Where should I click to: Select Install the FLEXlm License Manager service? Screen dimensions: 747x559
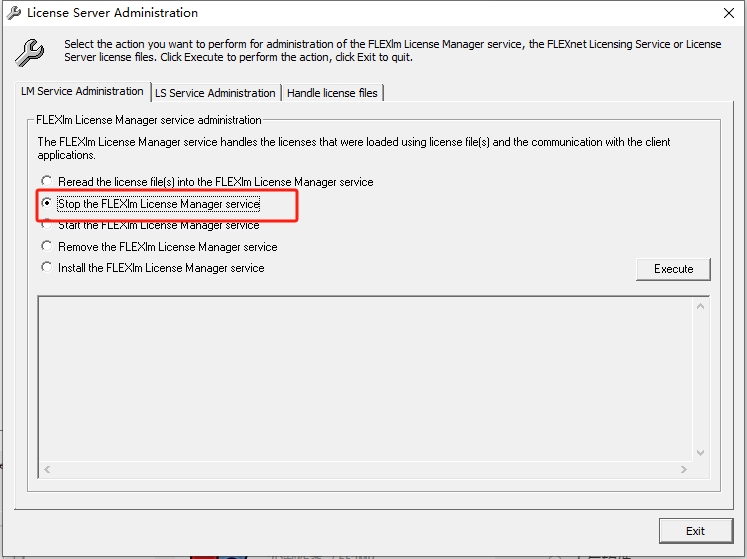[x=47, y=267]
